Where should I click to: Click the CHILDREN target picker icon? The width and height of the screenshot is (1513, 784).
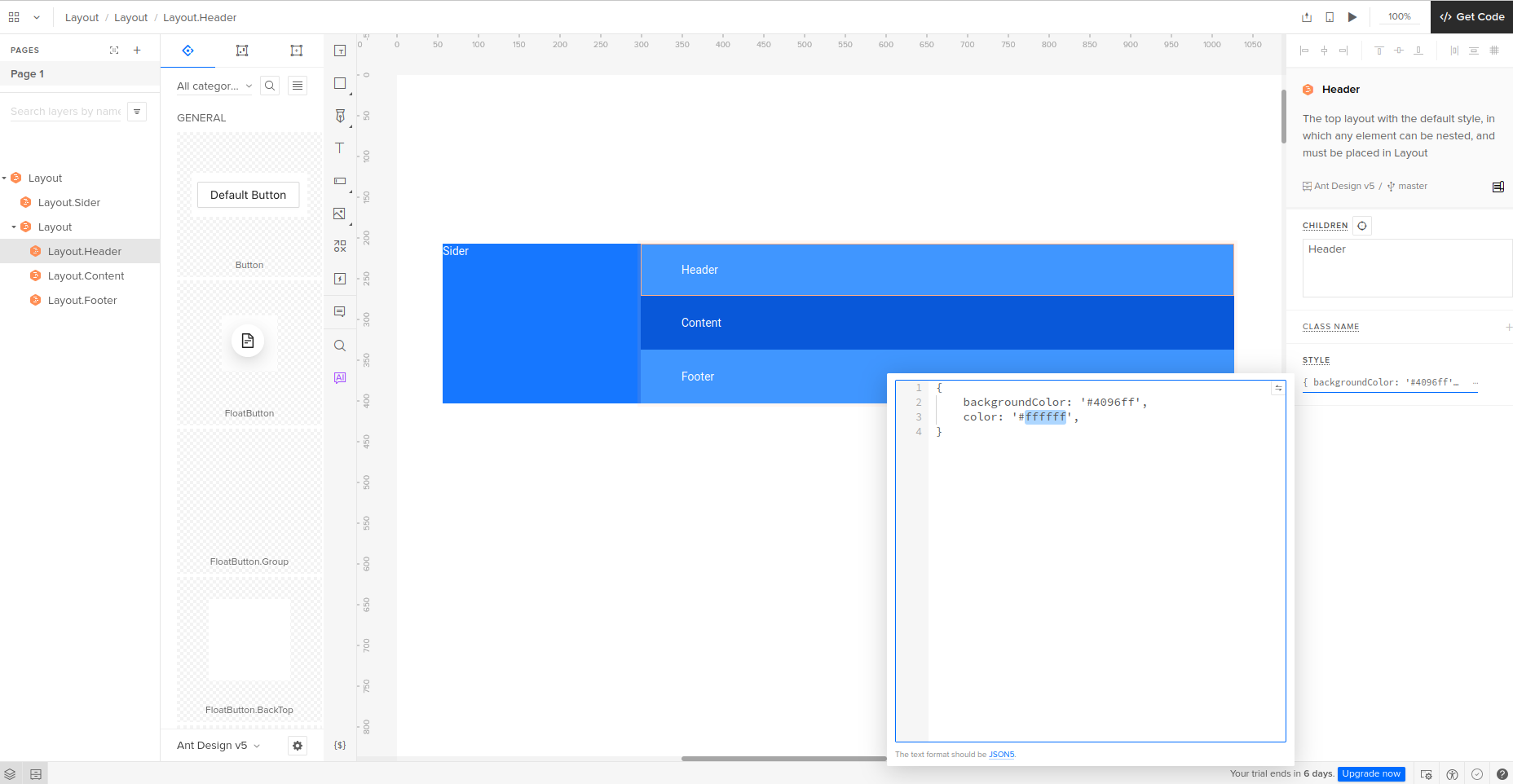click(x=1362, y=226)
